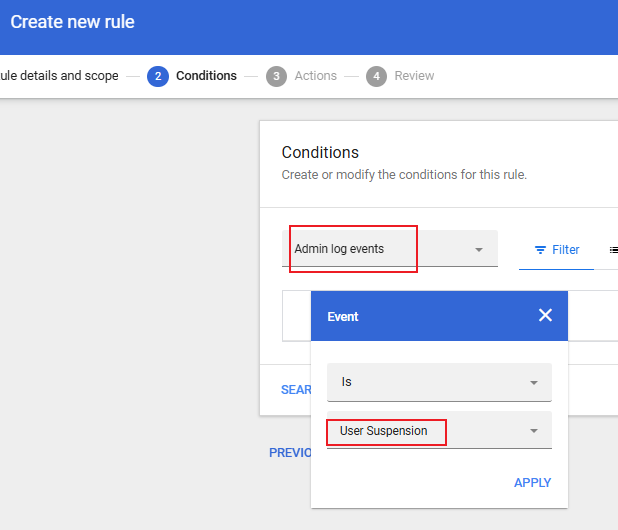Jump to the Actions step
This screenshot has width=618, height=530.
click(x=315, y=76)
